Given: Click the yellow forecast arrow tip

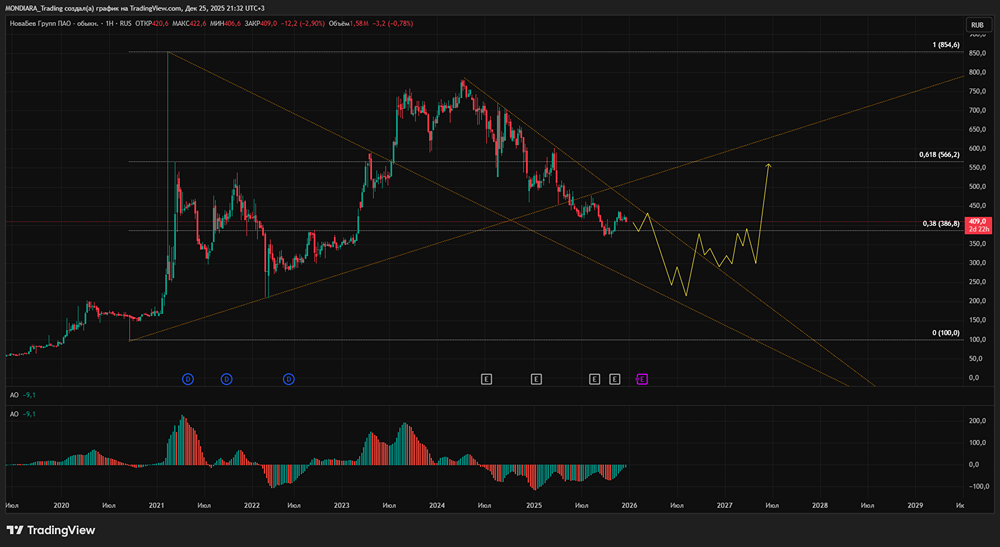Looking at the screenshot, I should pyautogui.click(x=768, y=163).
